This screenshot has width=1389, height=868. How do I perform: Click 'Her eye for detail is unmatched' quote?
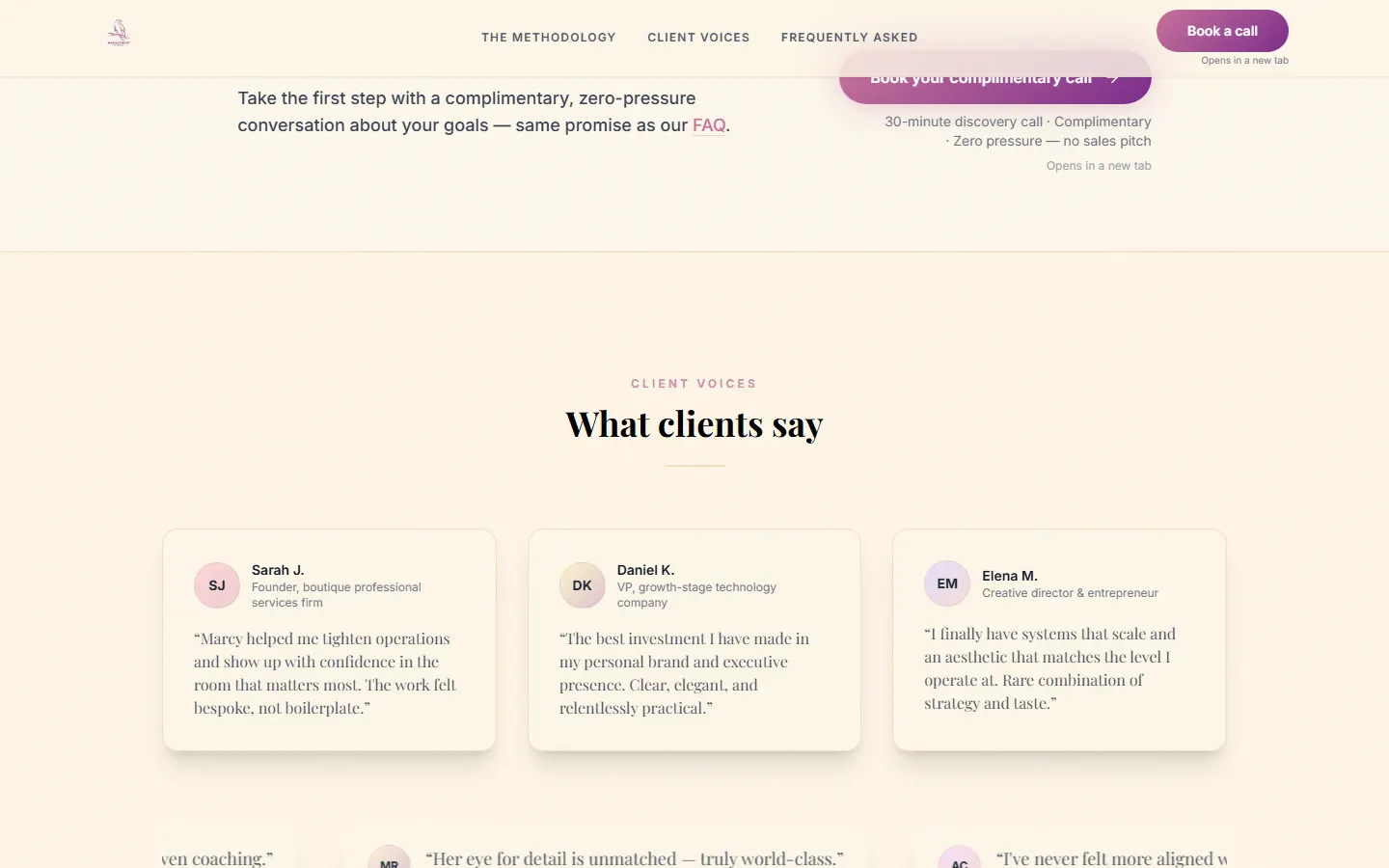(635, 858)
